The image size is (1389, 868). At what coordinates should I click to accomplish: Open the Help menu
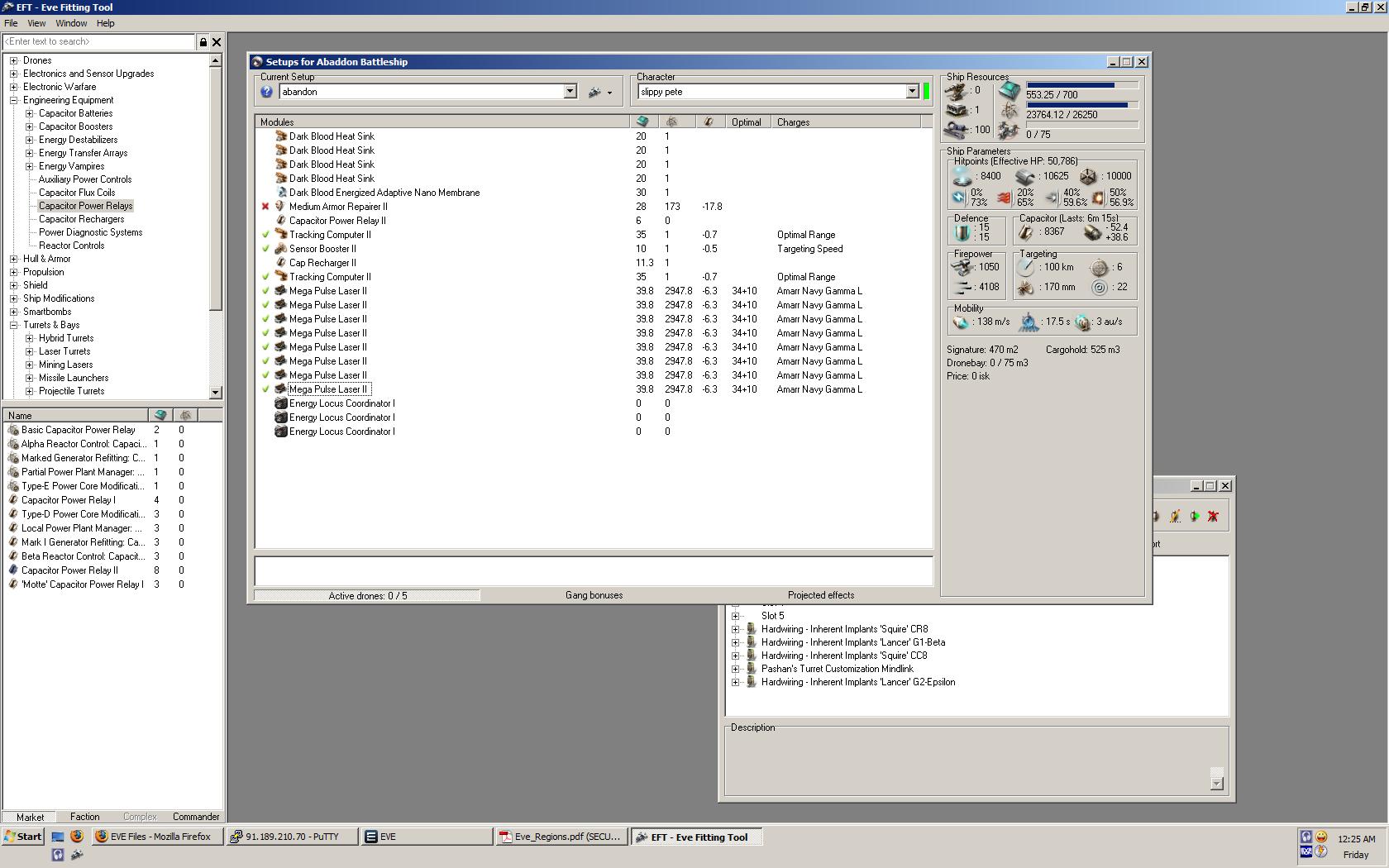105,23
